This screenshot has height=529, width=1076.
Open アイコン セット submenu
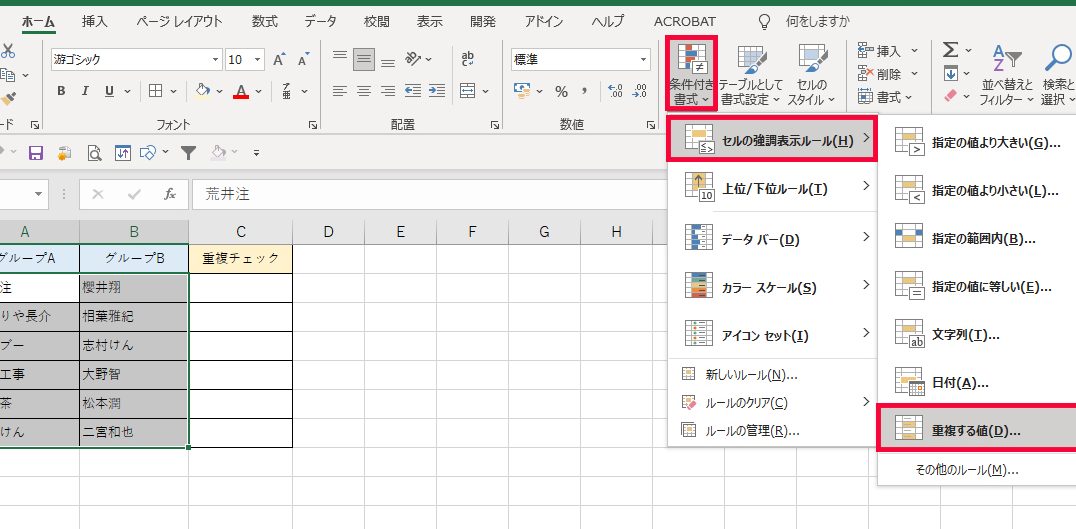[773, 335]
